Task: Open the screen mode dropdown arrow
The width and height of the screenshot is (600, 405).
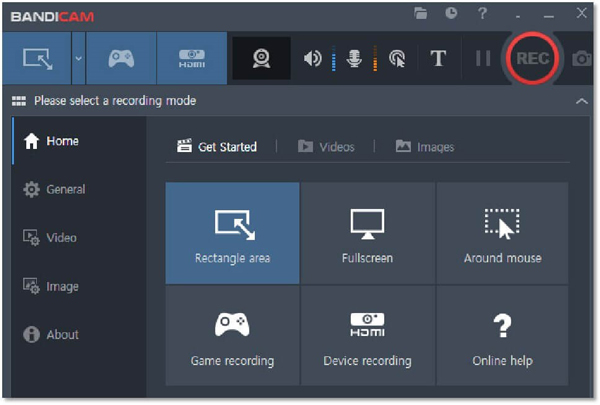Action: click(78, 59)
